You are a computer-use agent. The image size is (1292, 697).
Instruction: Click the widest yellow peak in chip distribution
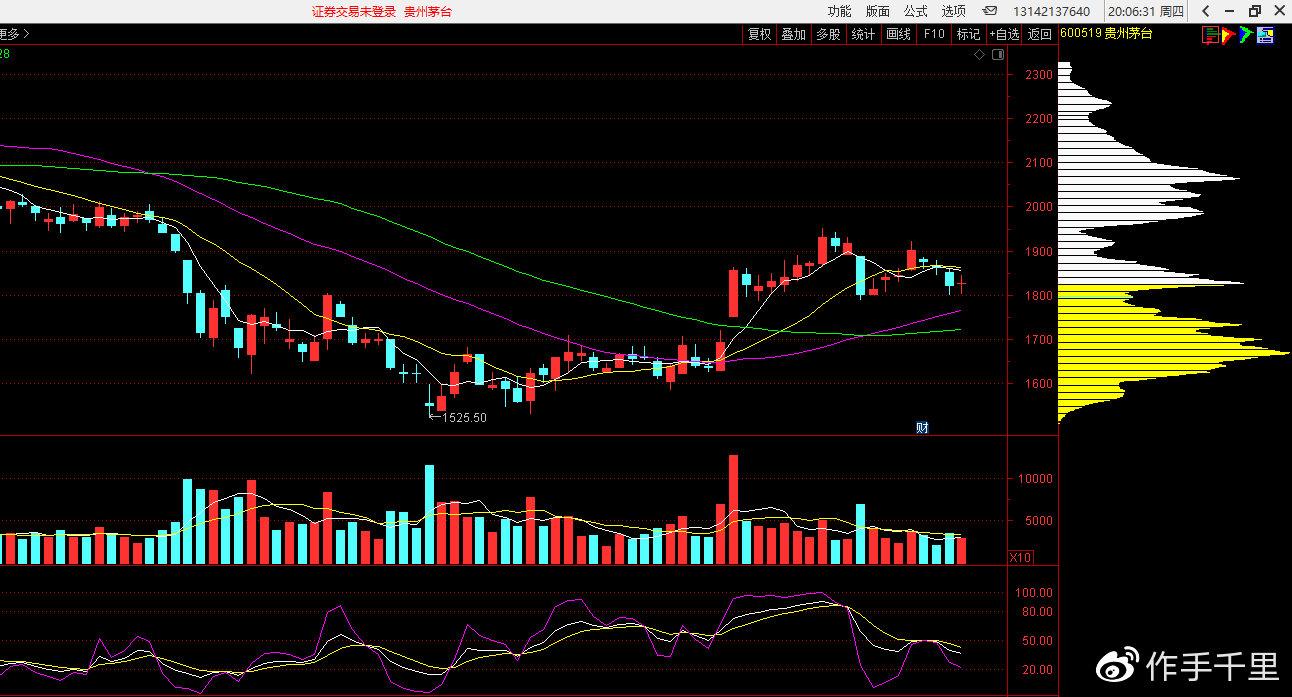coord(1174,353)
